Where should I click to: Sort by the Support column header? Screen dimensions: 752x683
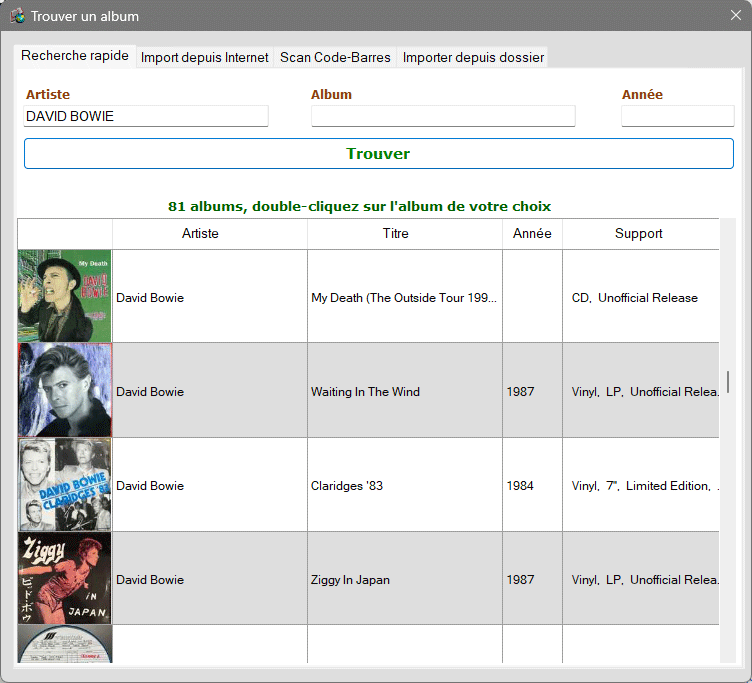point(641,234)
